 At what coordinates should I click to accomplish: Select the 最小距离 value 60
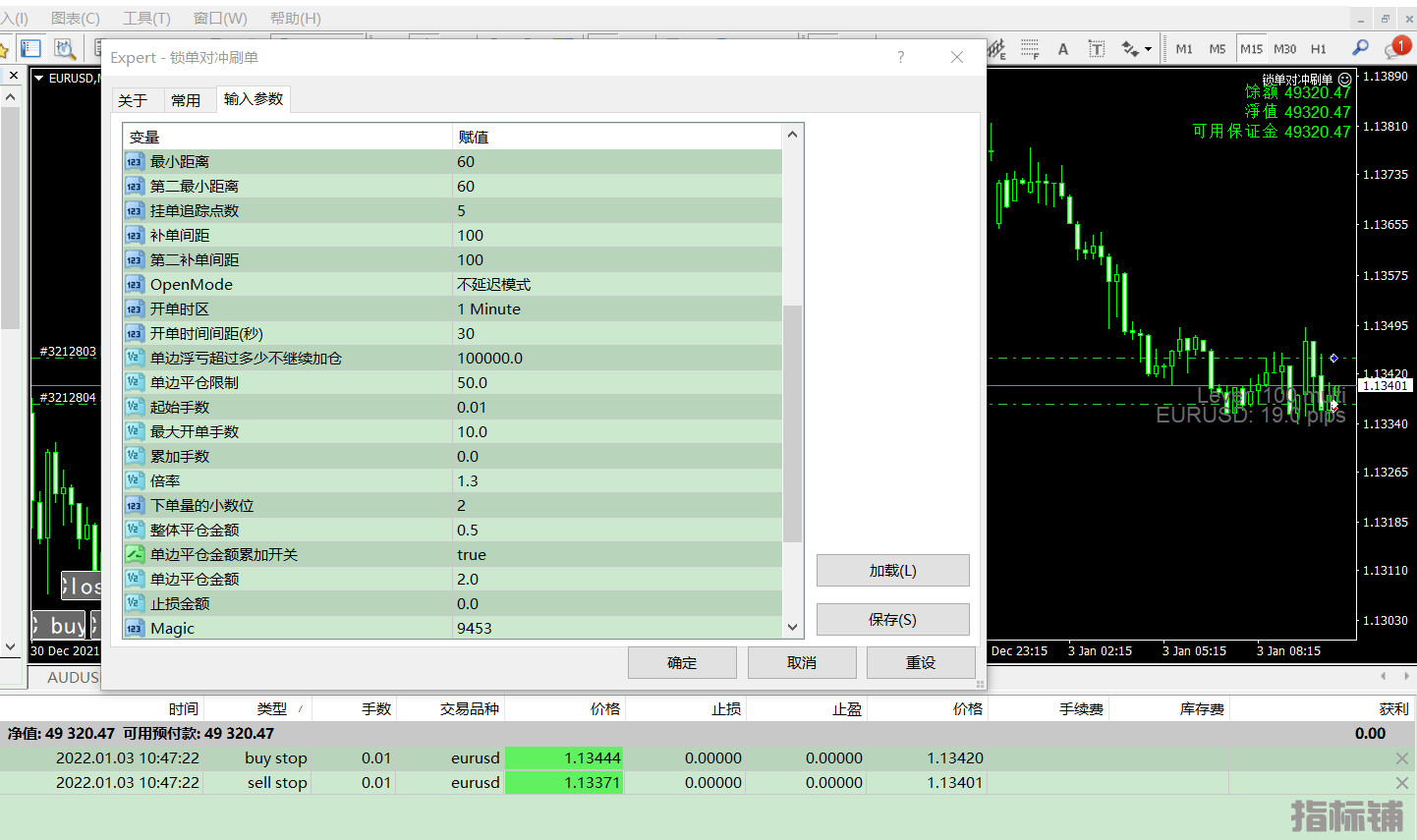pos(617,162)
